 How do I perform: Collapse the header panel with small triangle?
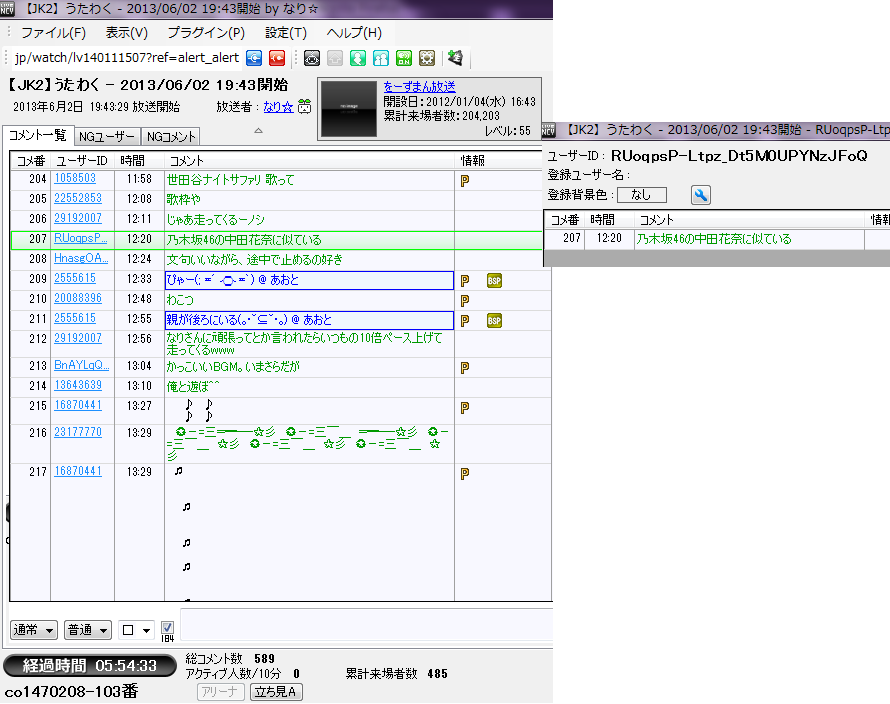pos(258,131)
